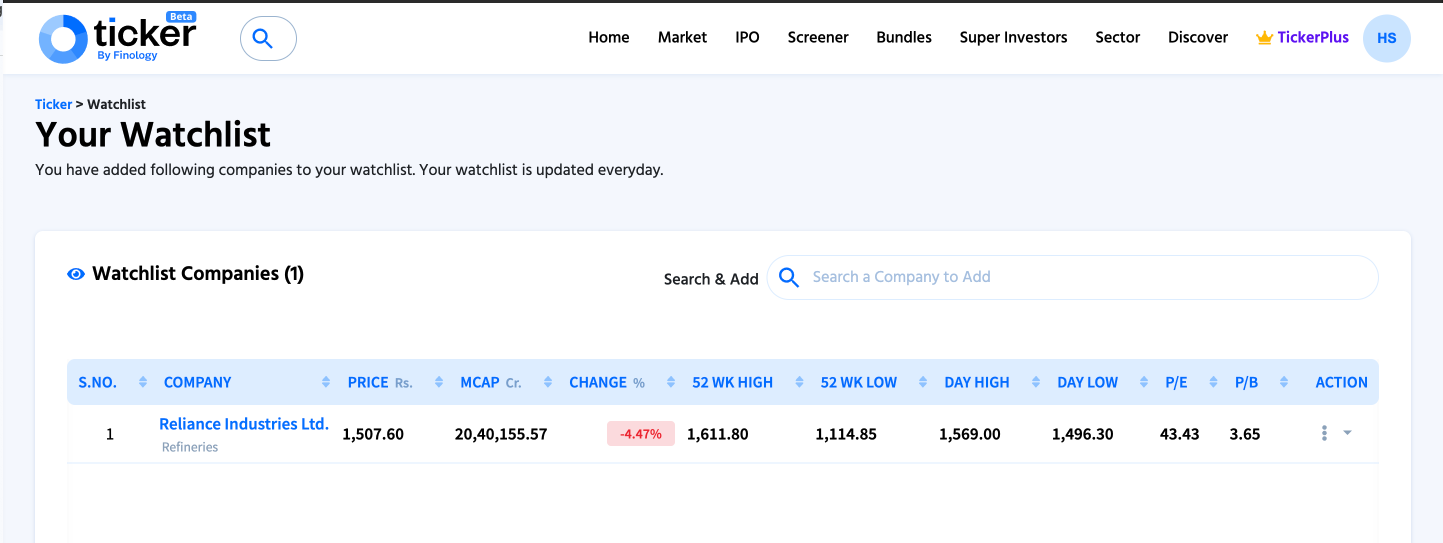Viewport: 1443px width, 543px height.
Task: Open three-dot action menu for Reliance
Action: click(x=1324, y=433)
